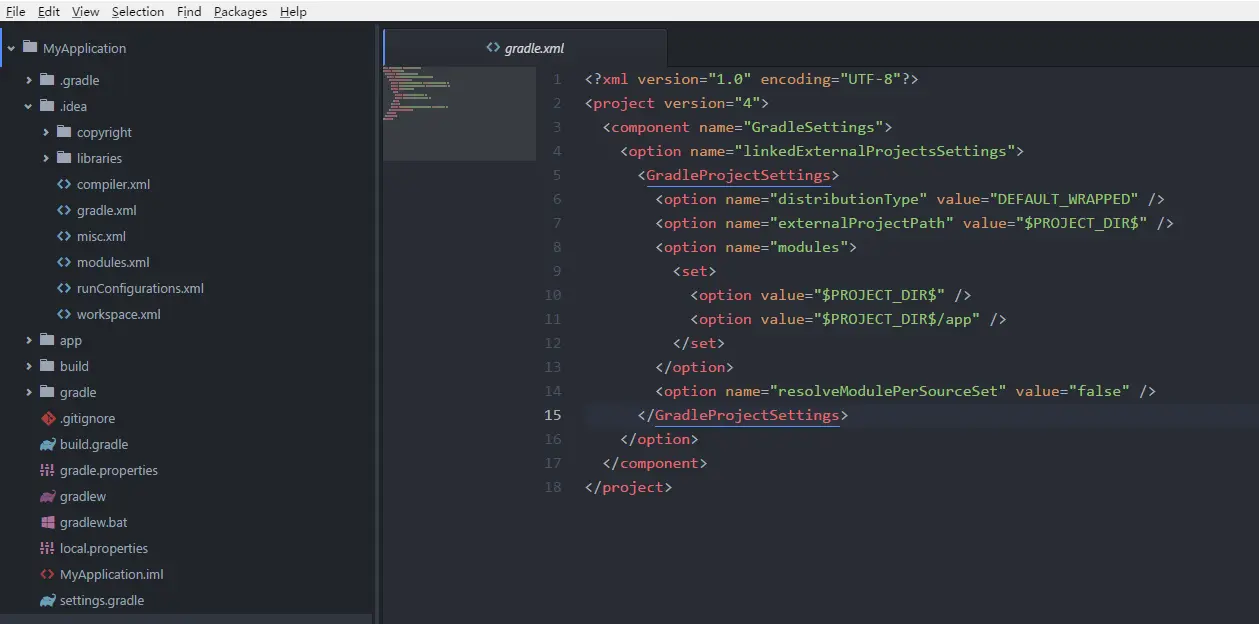Click the "DEFAULT_WRAPPED" value text
This screenshot has height=624, width=1259.
click(1064, 199)
